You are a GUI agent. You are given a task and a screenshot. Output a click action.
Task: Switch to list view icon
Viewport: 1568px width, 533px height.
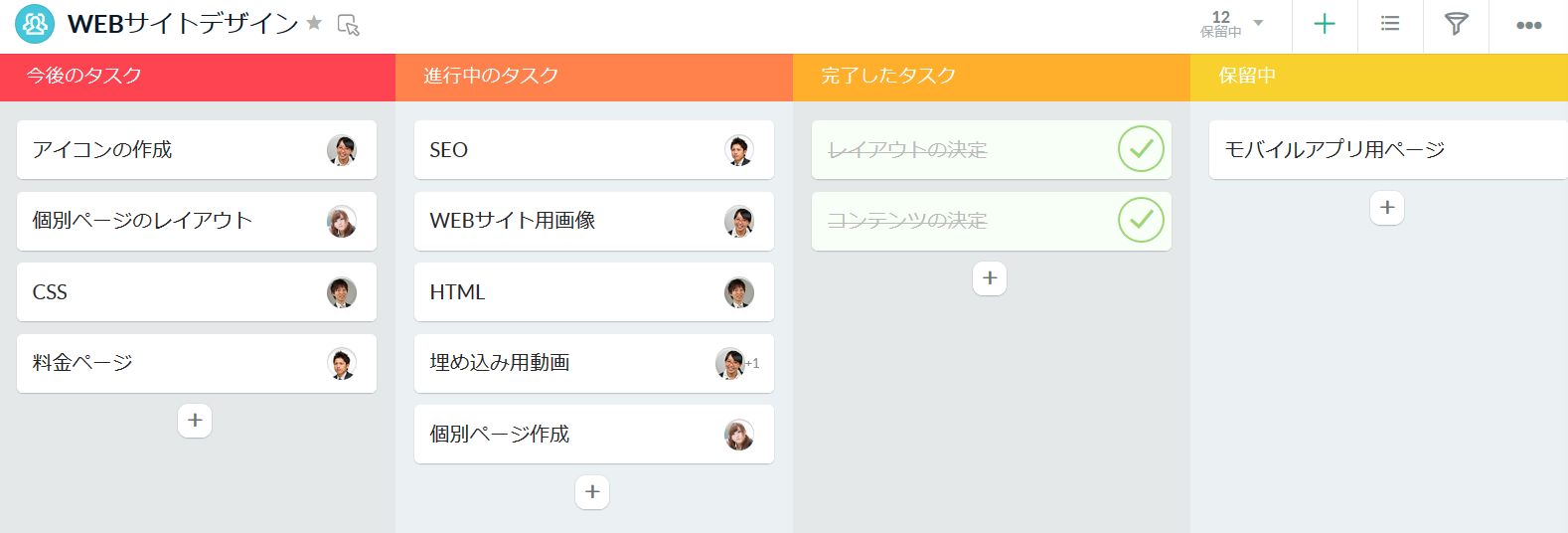click(1390, 24)
